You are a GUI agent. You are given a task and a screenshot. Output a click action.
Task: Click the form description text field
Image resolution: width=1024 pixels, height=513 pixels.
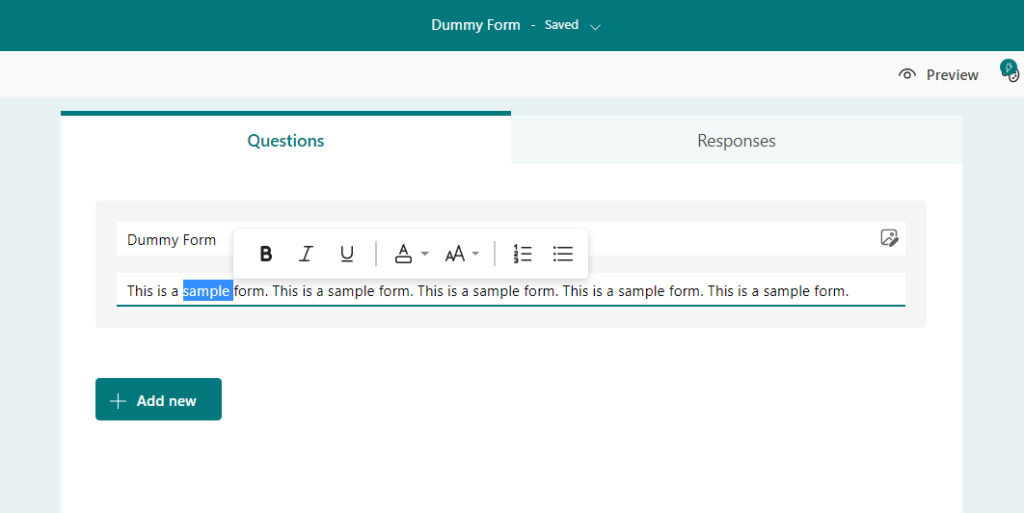pos(511,290)
